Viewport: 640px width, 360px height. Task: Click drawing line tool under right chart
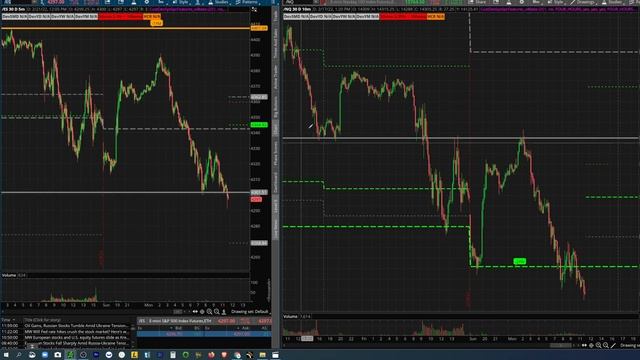coord(613,345)
